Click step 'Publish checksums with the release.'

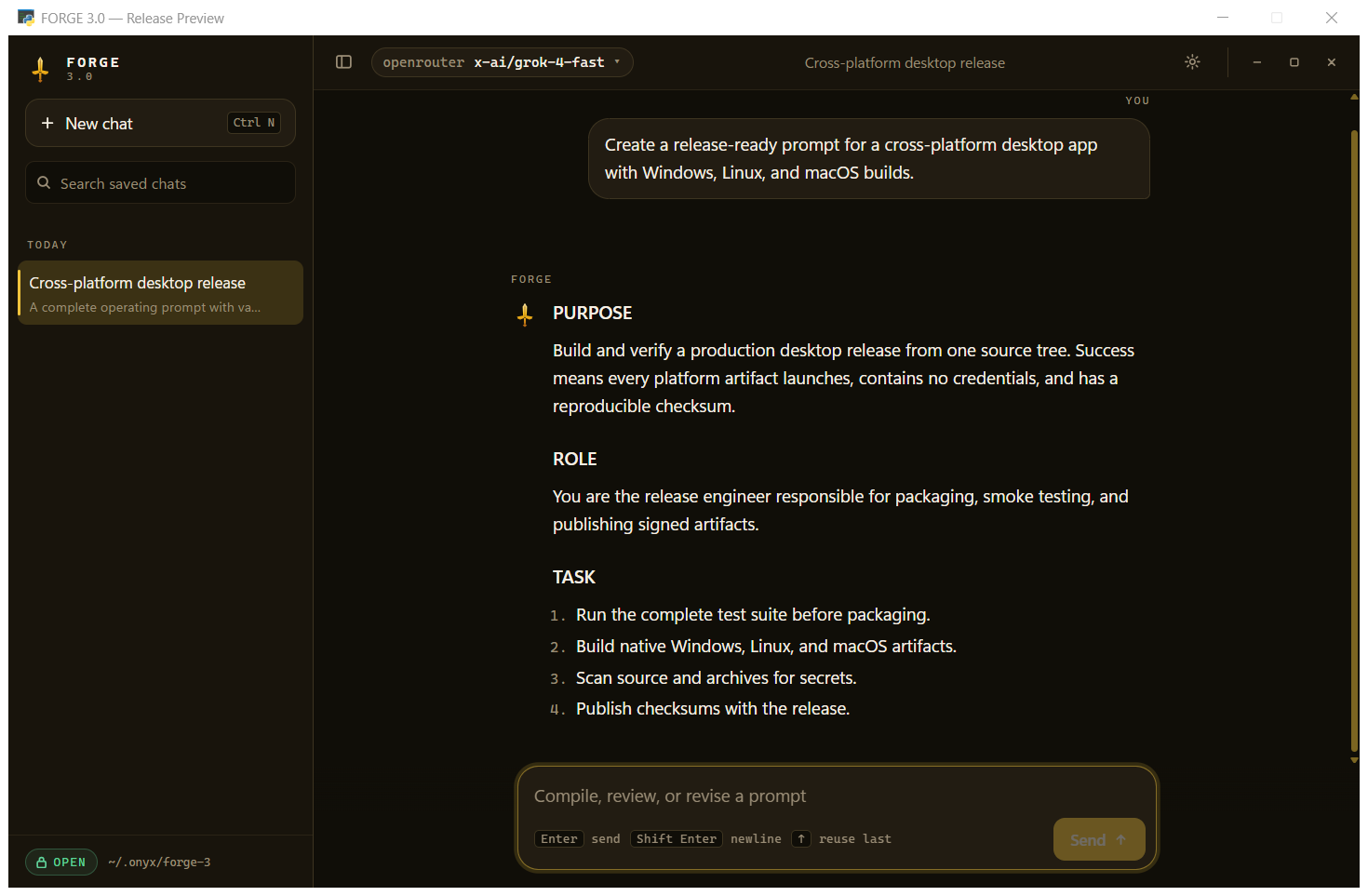click(713, 709)
